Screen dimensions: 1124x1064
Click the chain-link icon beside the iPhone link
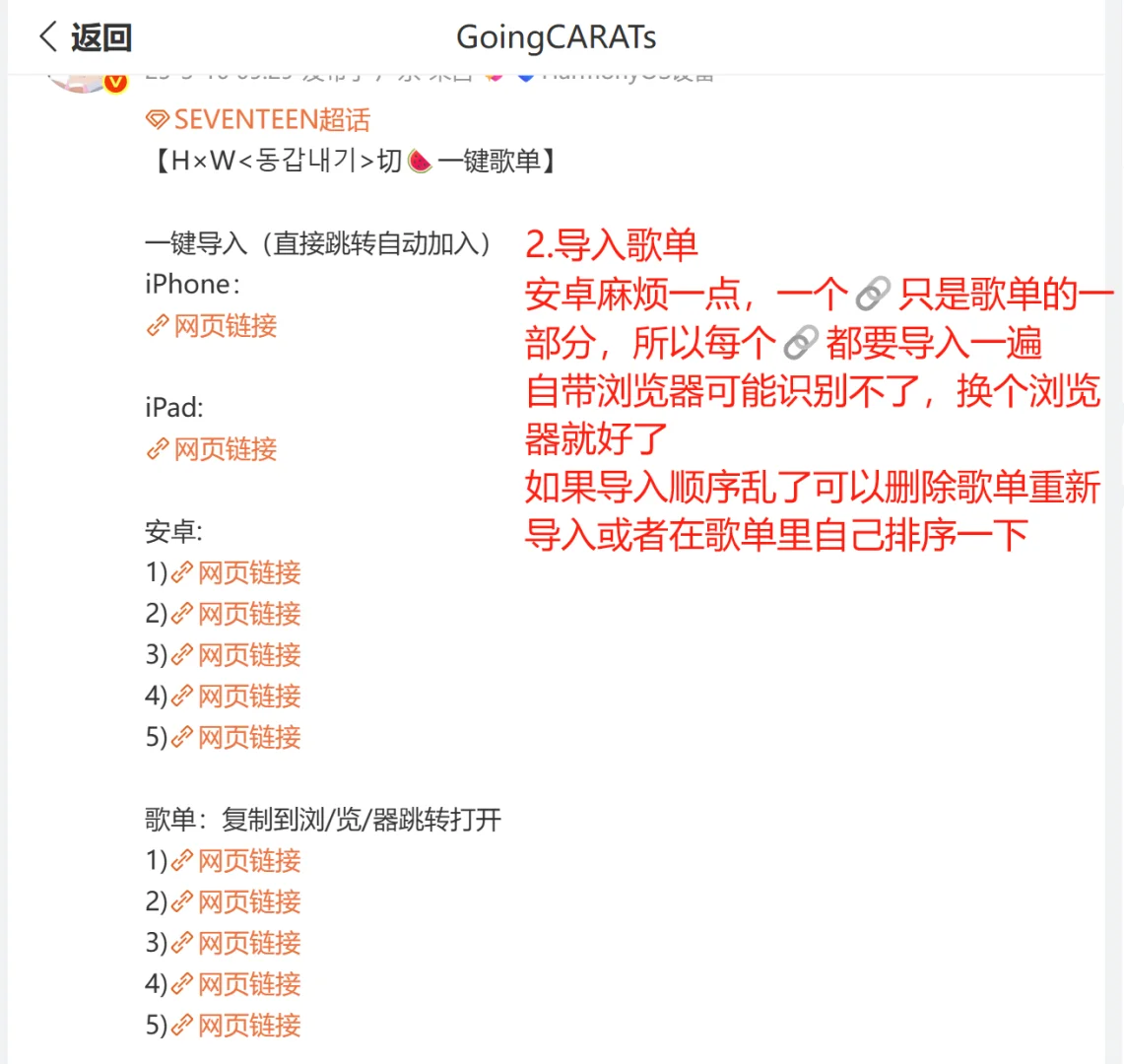[156, 326]
